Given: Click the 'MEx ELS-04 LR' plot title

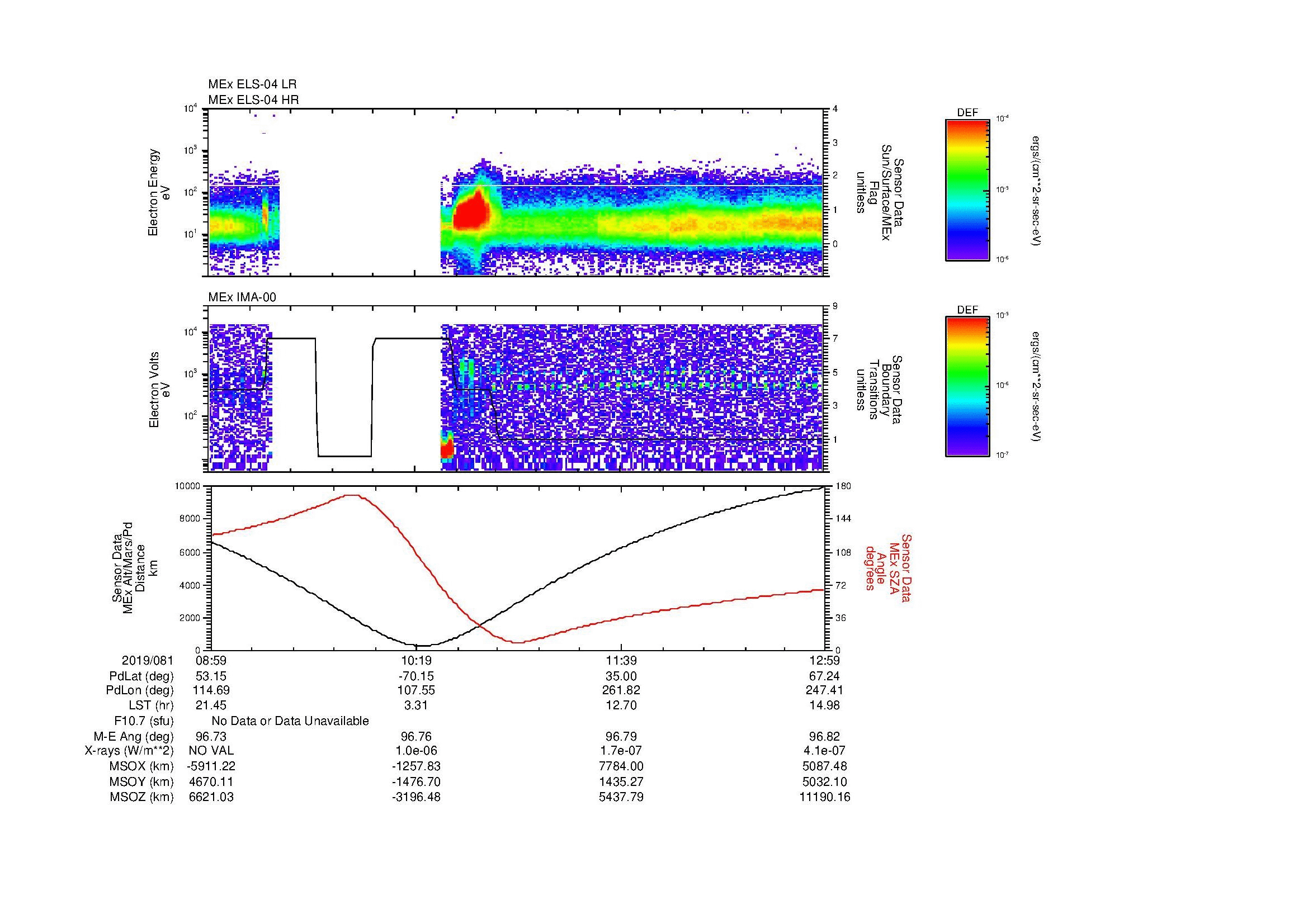Looking at the screenshot, I should click(252, 84).
